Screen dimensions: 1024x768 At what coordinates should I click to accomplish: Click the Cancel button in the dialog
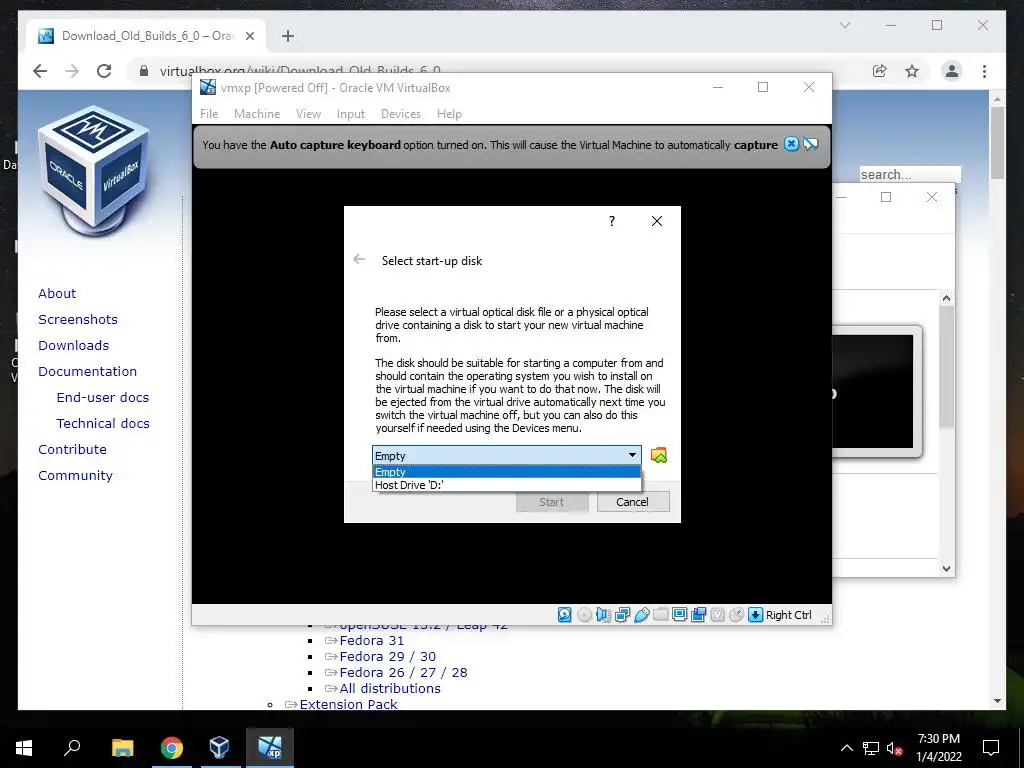[633, 502]
